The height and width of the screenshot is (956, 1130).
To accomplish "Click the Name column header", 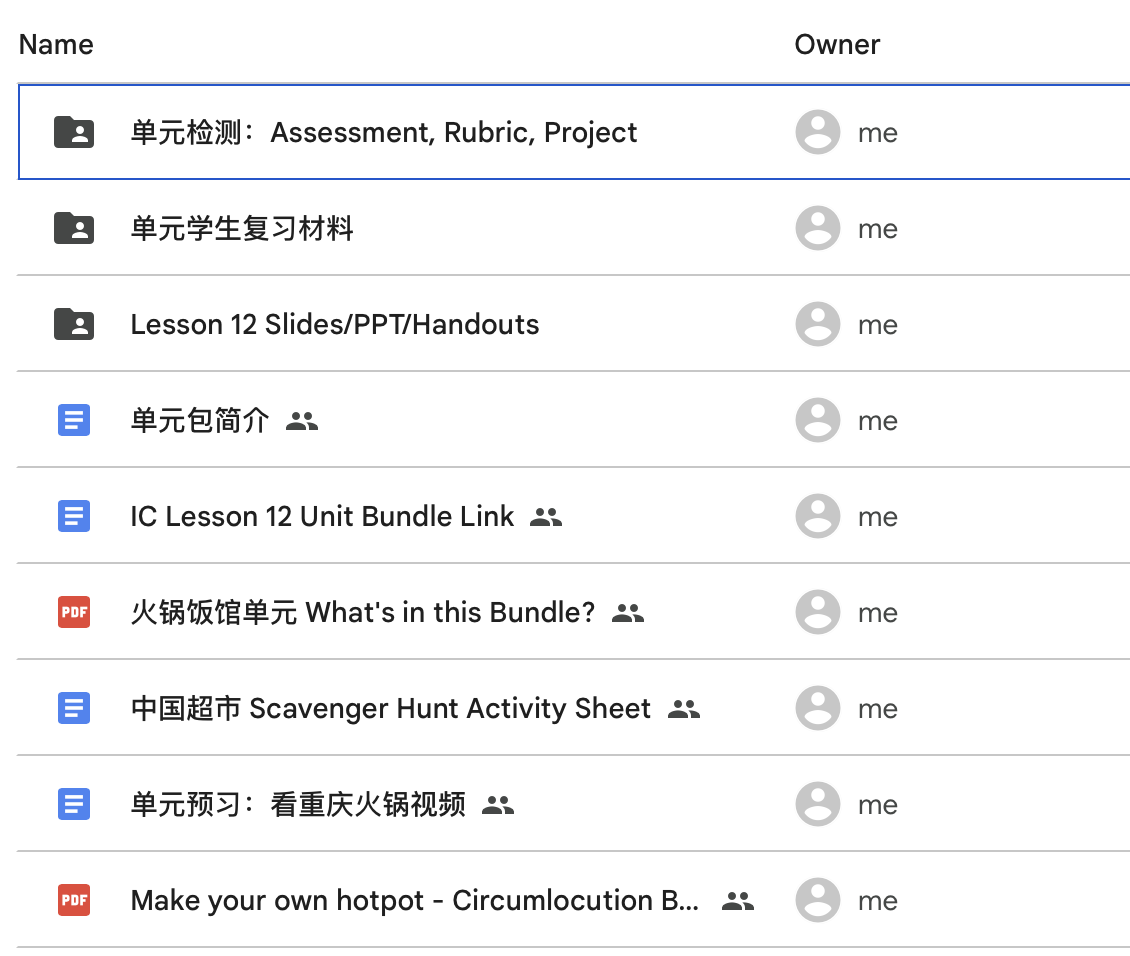I will tap(56, 44).
